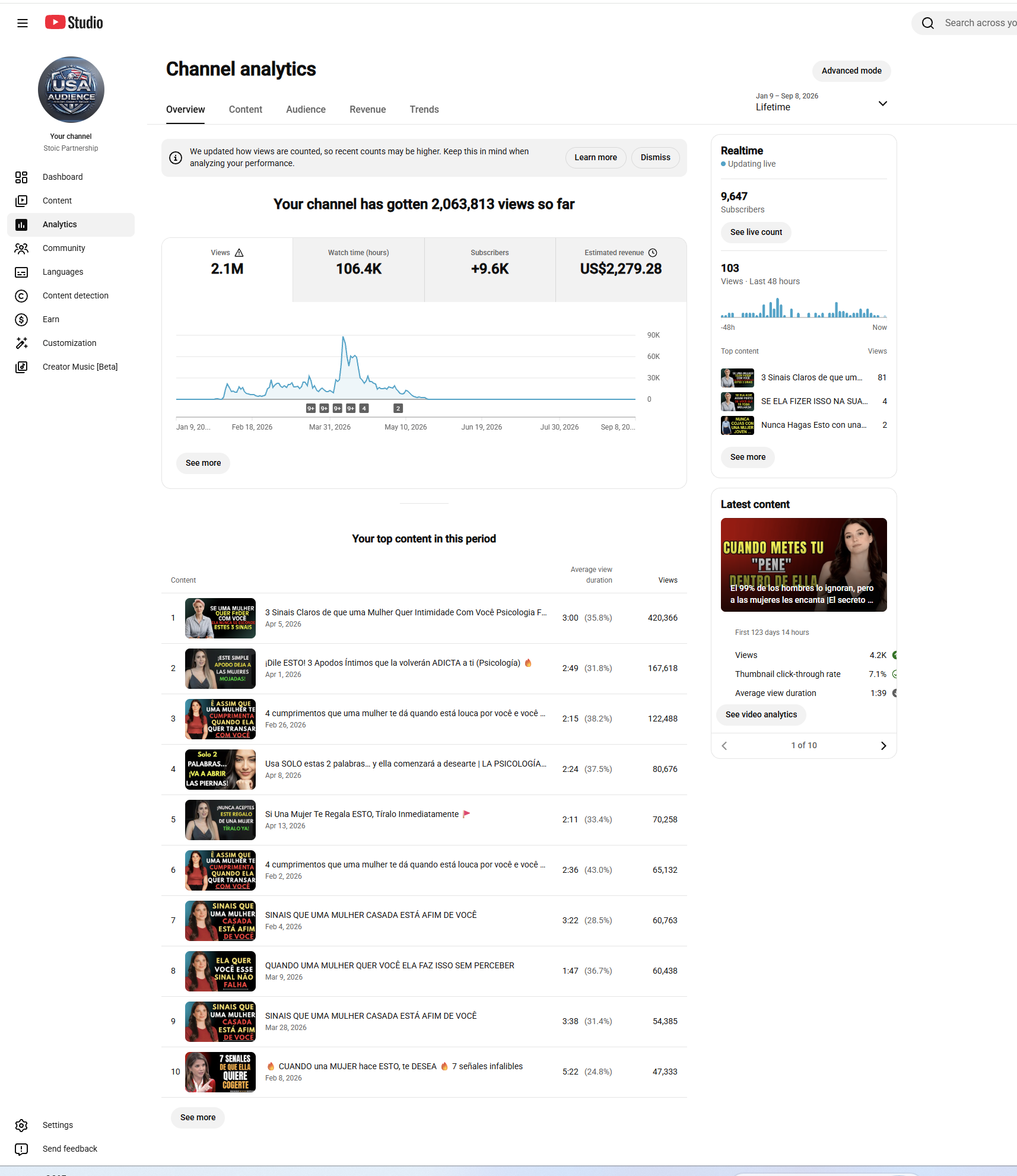Open the Earn dollar icon
This screenshot has height=1176, width=1017.
pyautogui.click(x=21, y=319)
